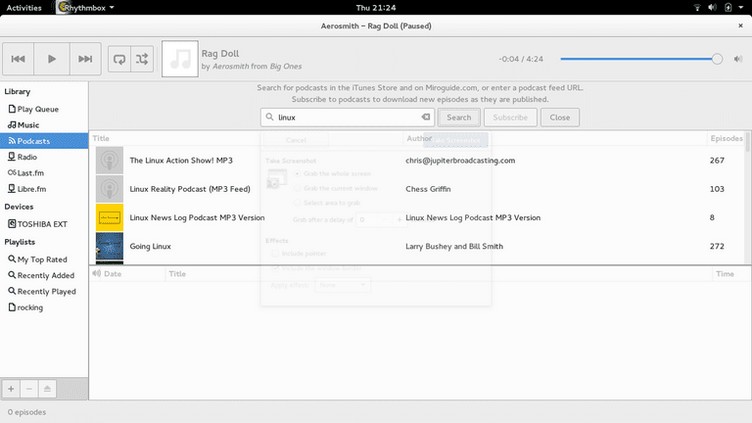This screenshot has height=423, width=752.
Task: Open the volume control speaker icon
Action: [x=738, y=59]
